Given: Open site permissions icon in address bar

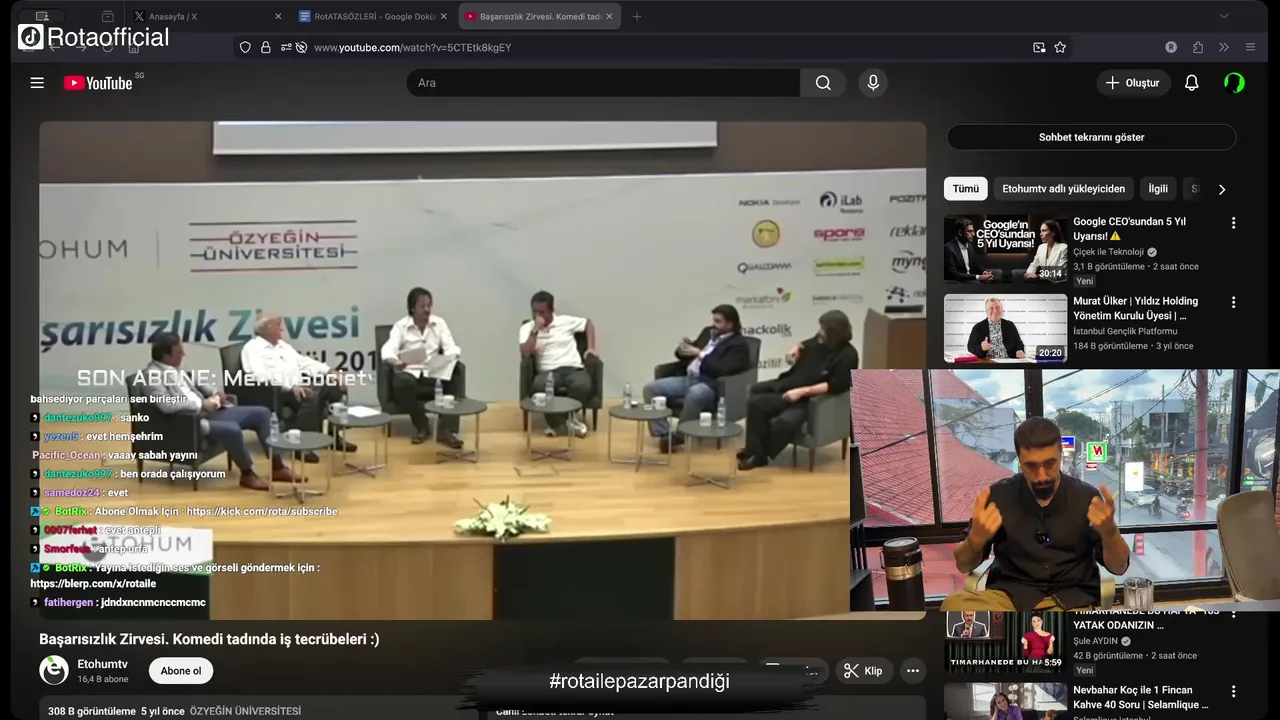Looking at the screenshot, I should pyautogui.click(x=286, y=47).
